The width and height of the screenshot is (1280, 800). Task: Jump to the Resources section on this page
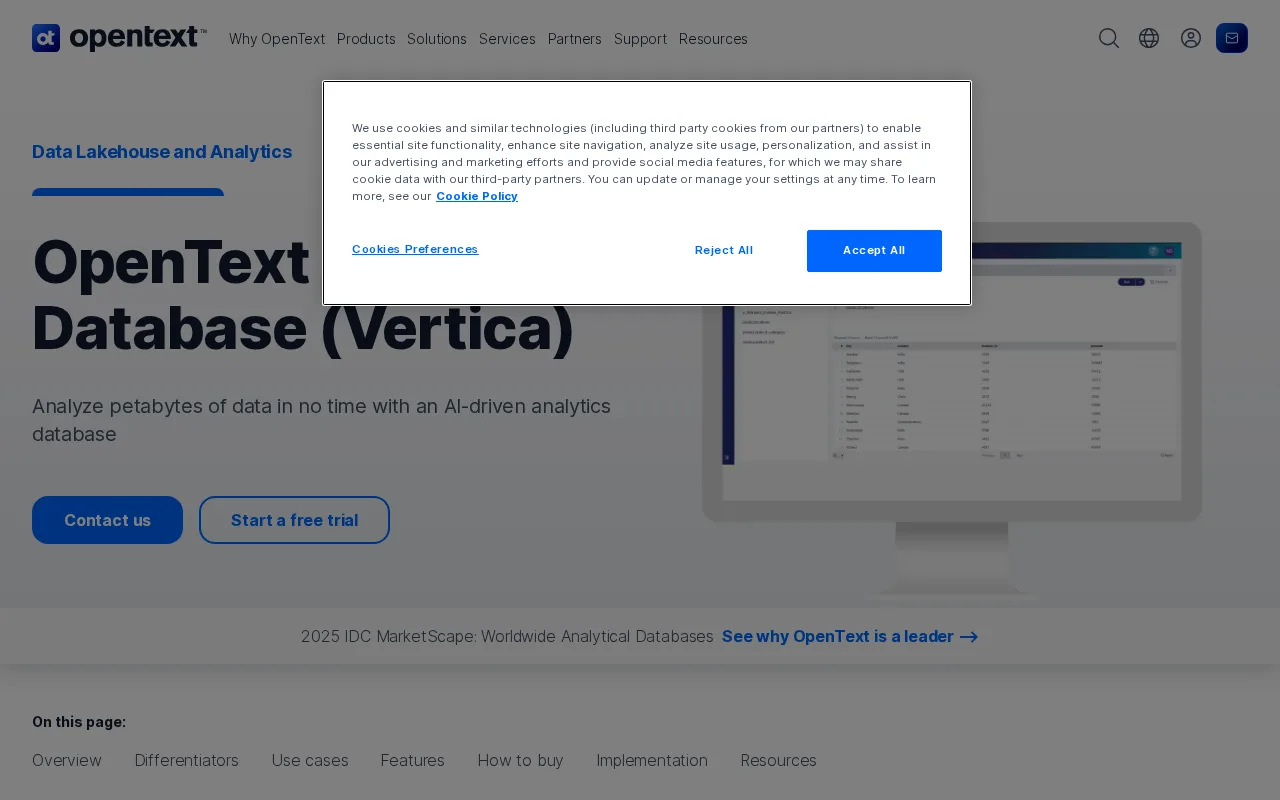tap(779, 760)
